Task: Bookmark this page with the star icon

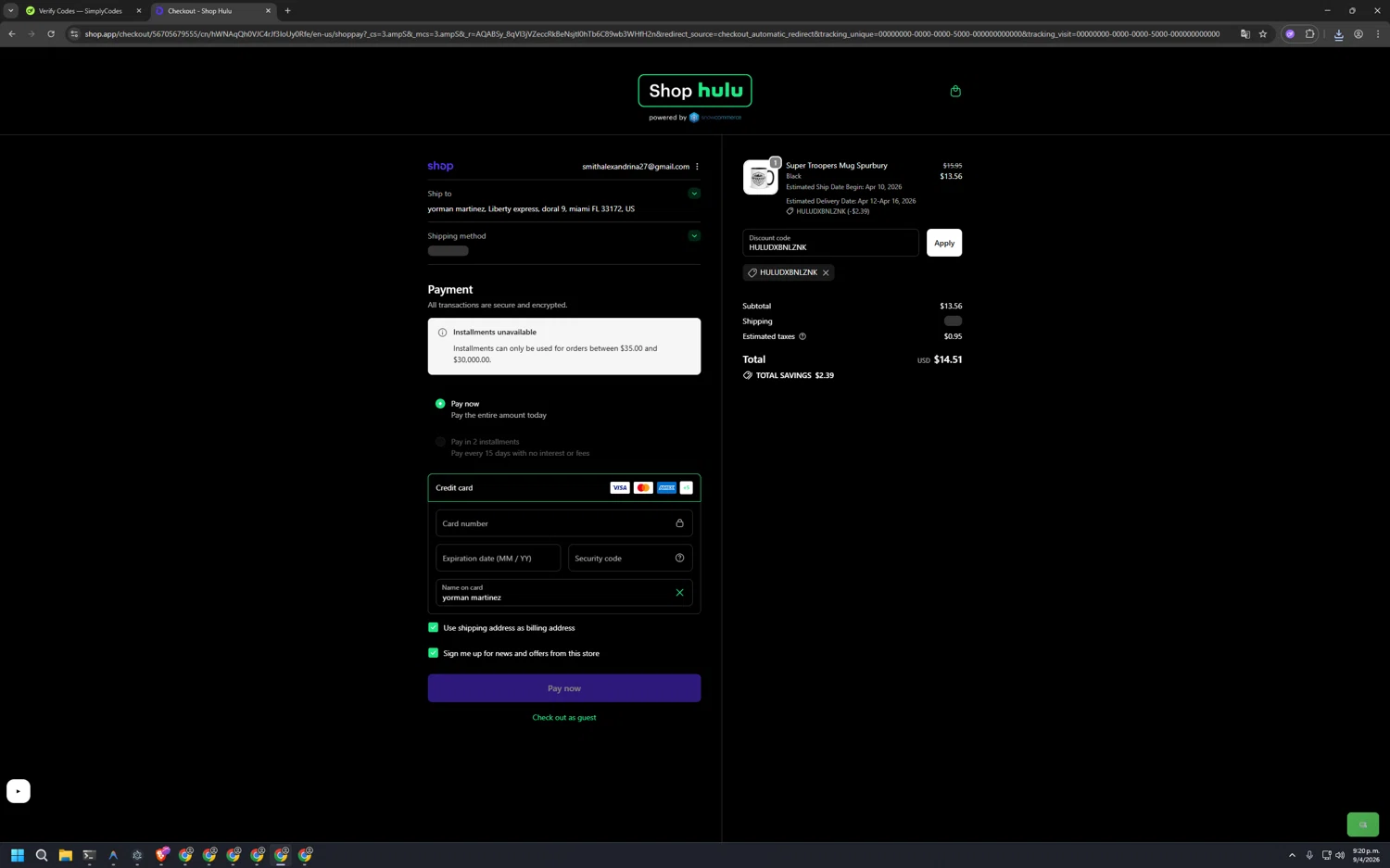Action: point(1263,34)
